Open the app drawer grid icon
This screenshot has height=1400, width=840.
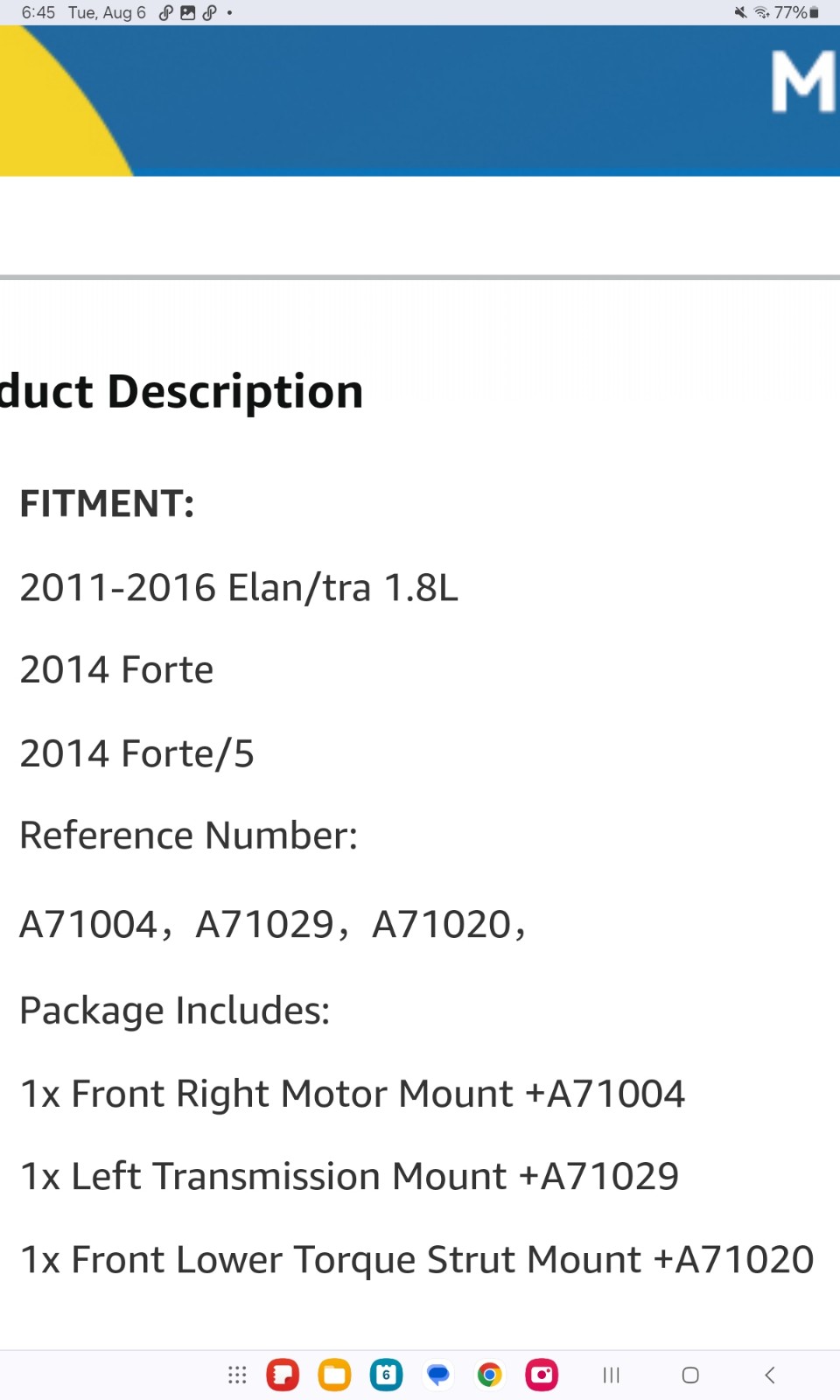(x=237, y=1375)
